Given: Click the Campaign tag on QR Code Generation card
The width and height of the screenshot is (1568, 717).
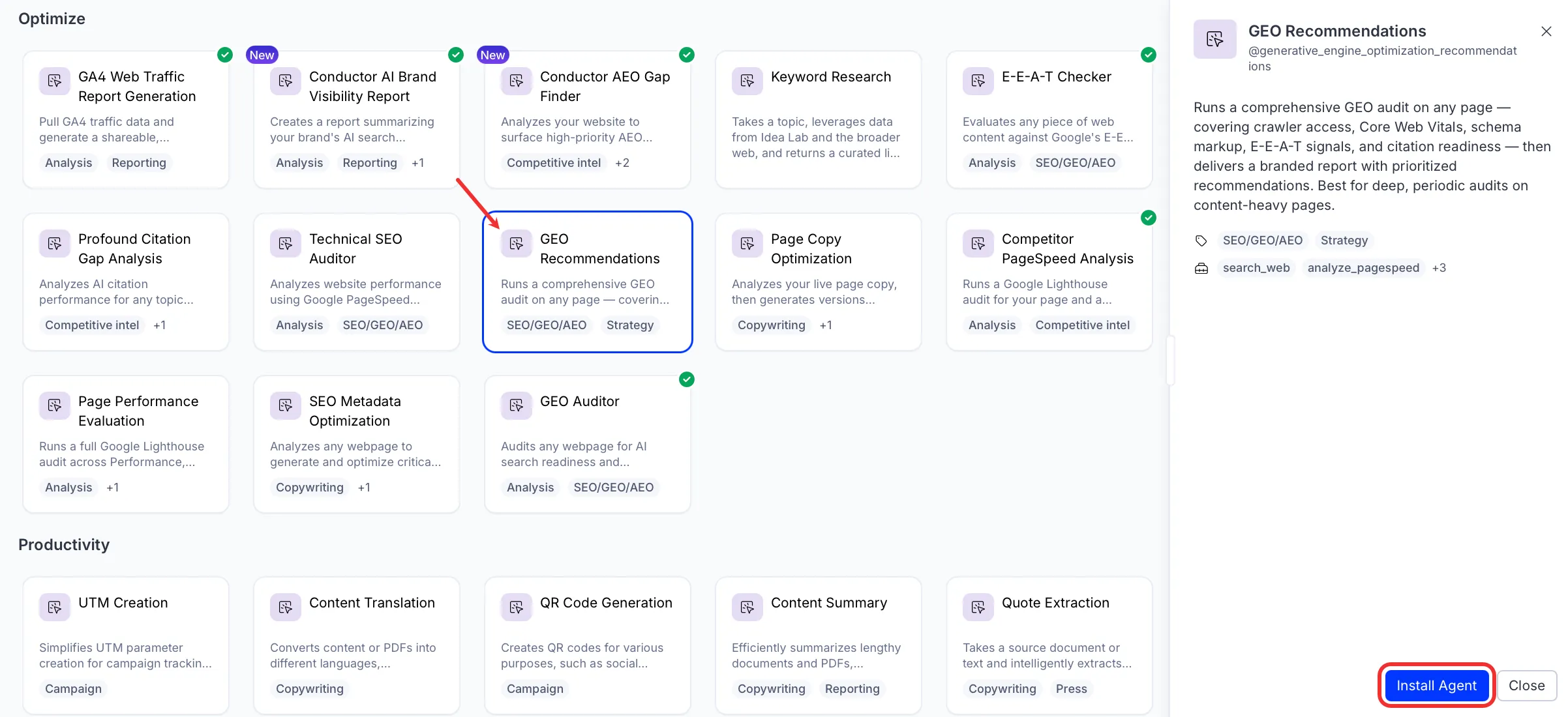Looking at the screenshot, I should point(535,689).
